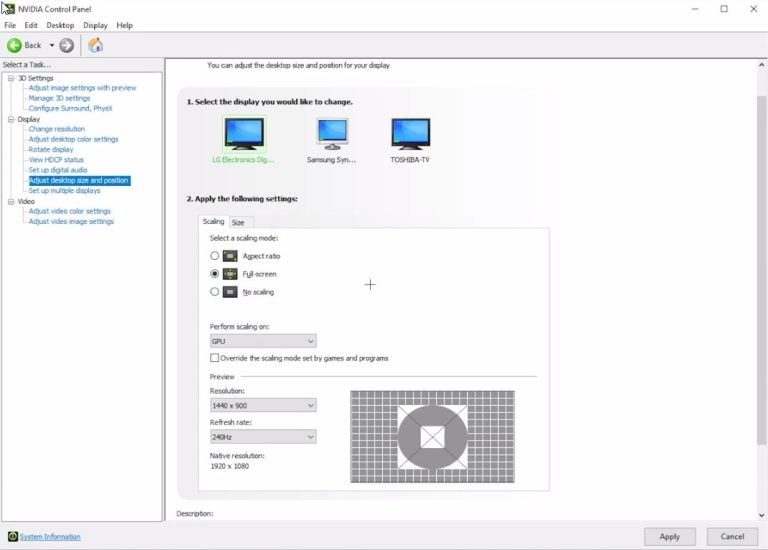Click the Apply button

(669, 537)
